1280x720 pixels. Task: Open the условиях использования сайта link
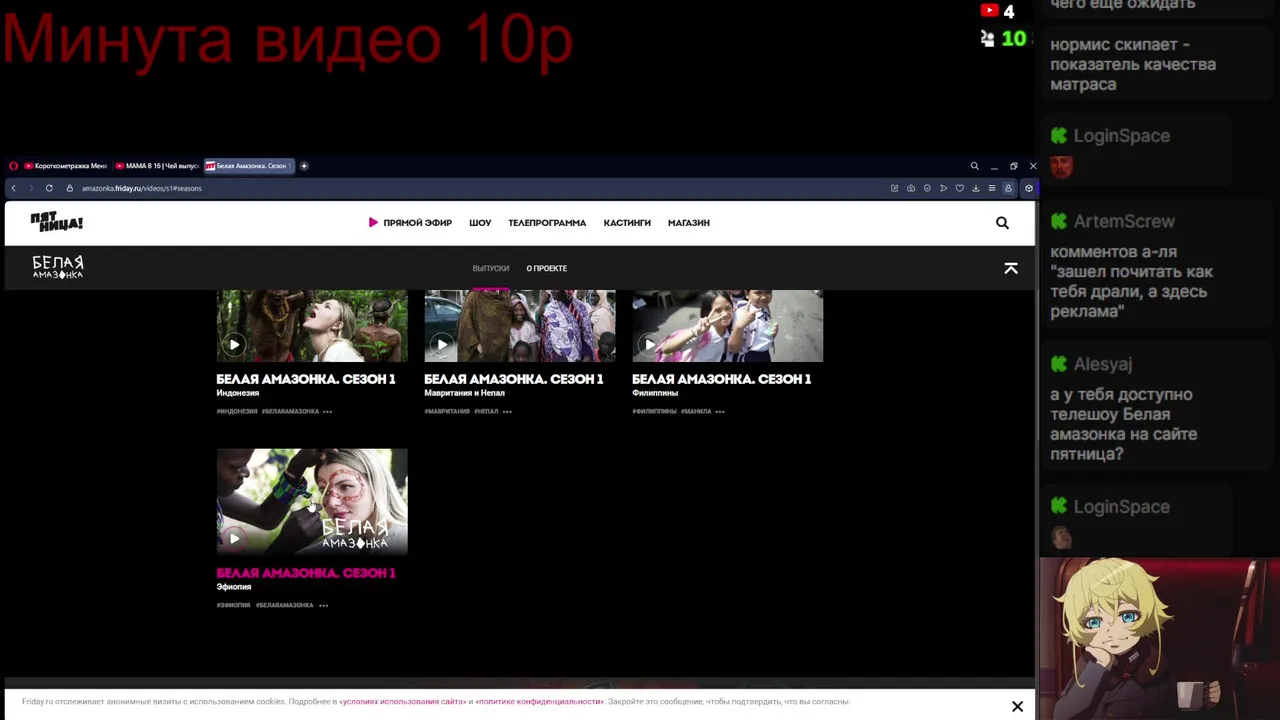click(403, 702)
